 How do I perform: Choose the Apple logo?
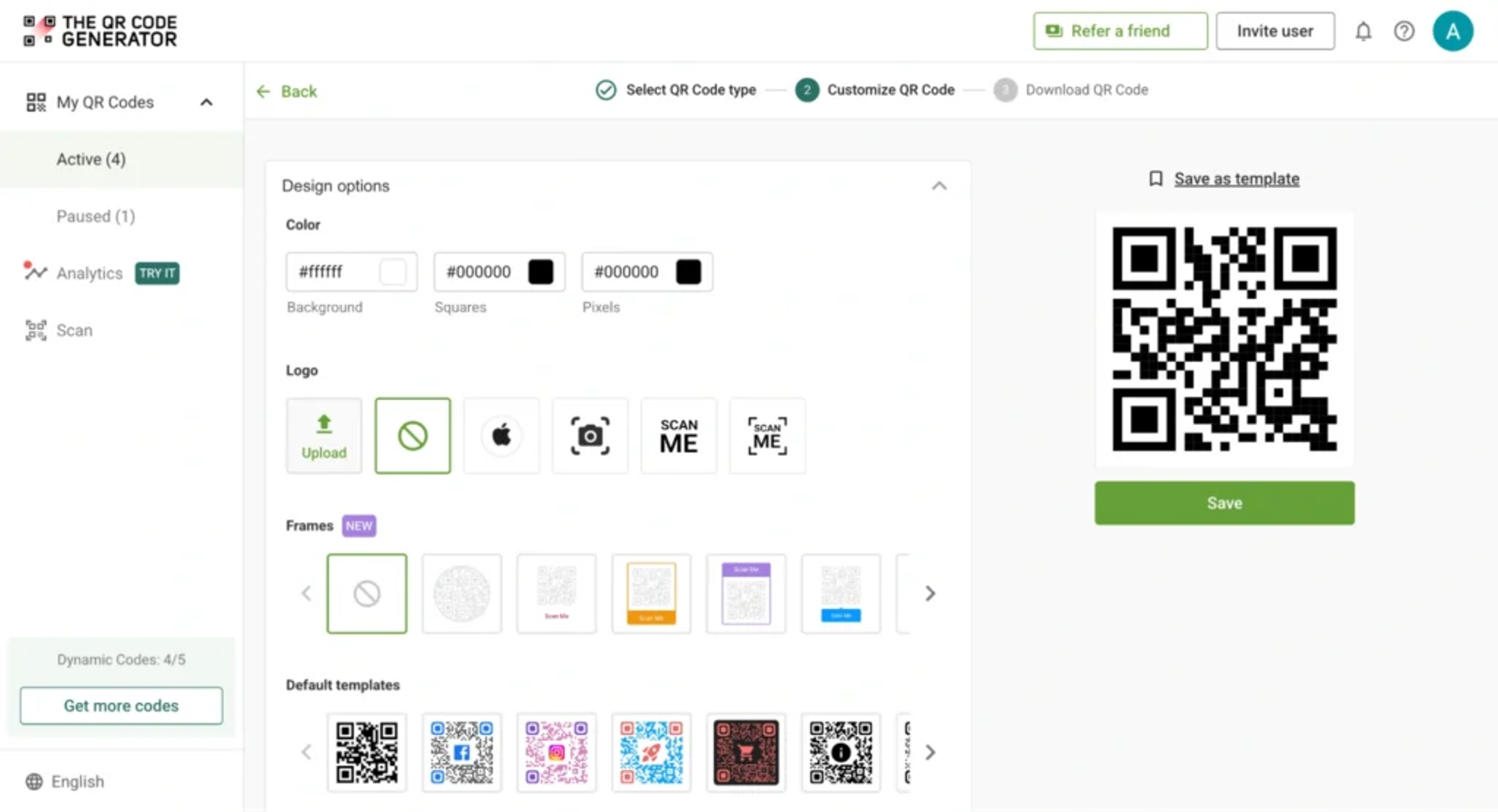point(502,436)
